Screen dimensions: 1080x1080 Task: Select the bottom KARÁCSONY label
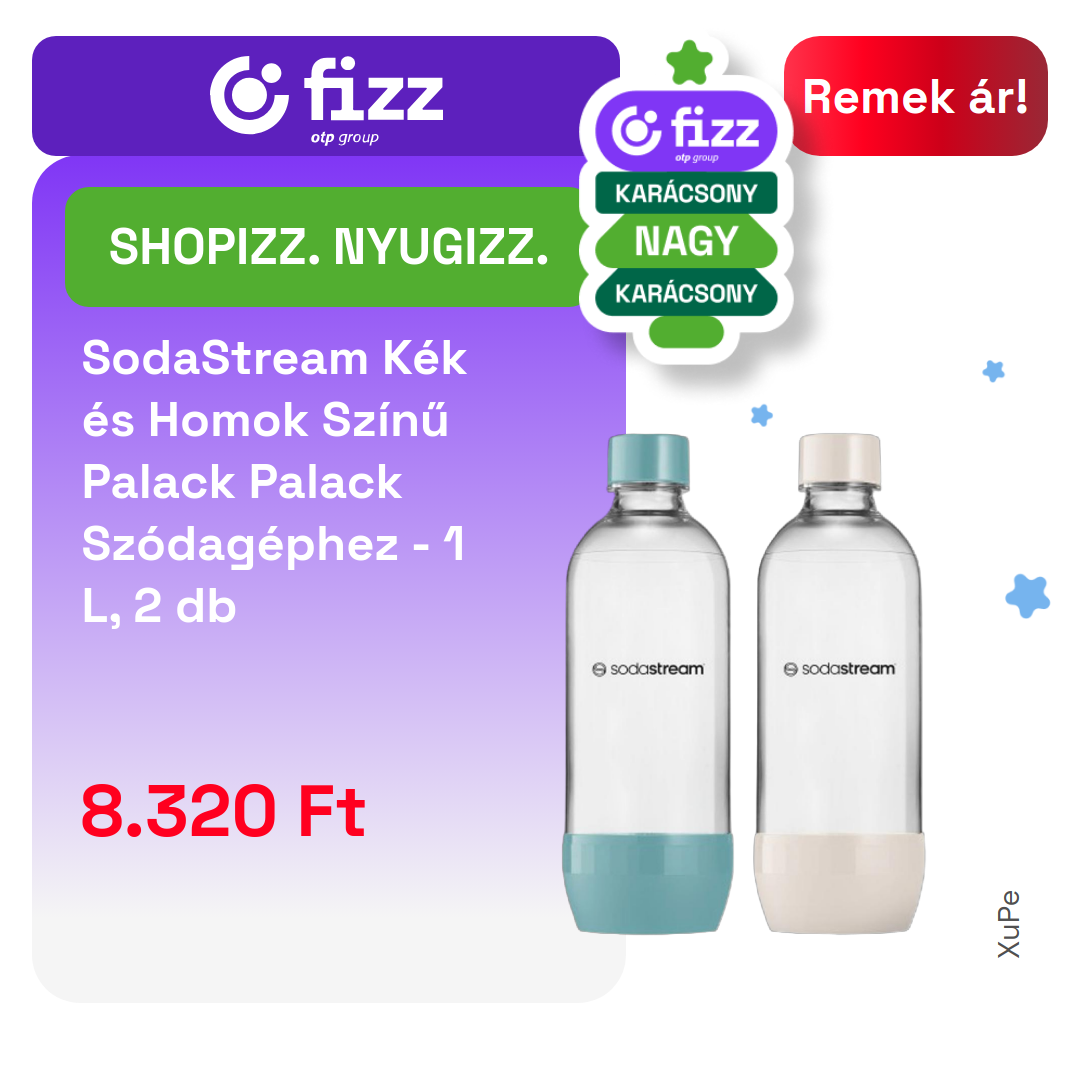tap(686, 293)
